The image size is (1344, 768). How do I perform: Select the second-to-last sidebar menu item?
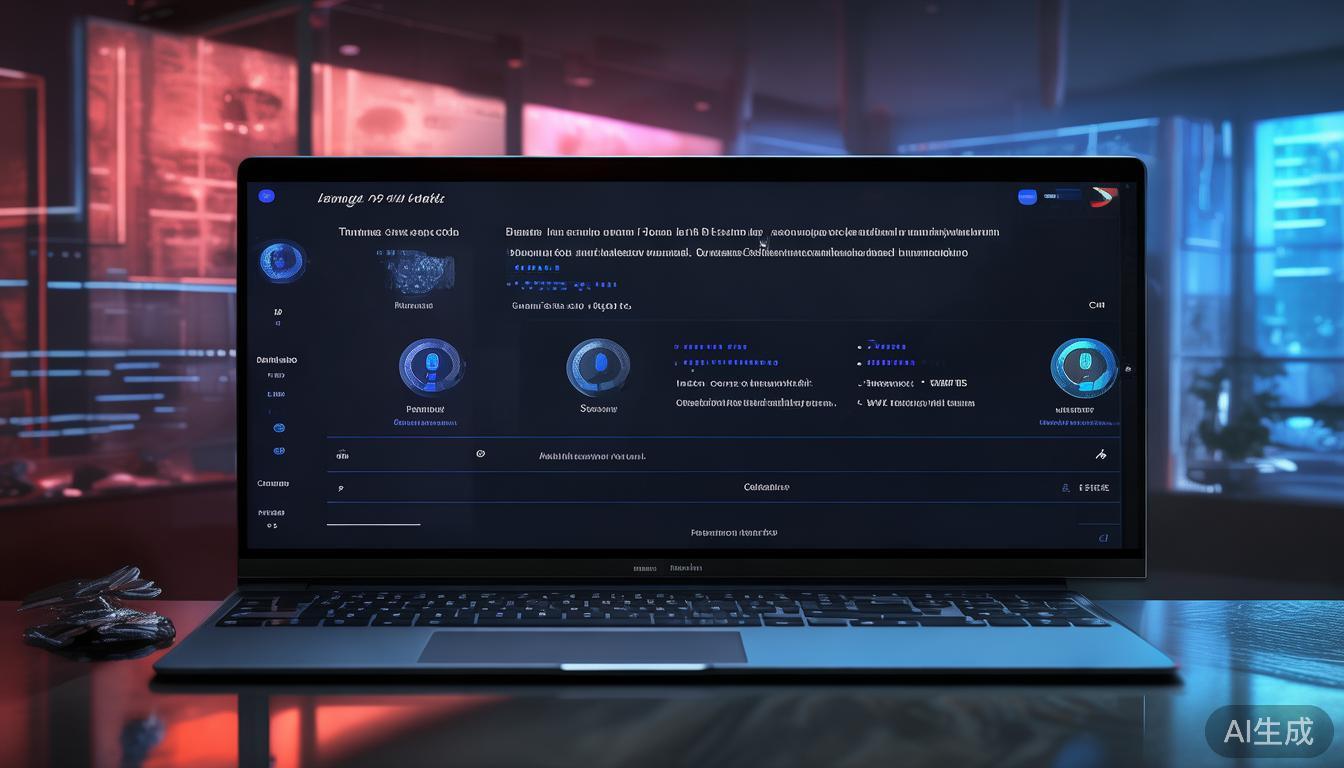click(273, 483)
